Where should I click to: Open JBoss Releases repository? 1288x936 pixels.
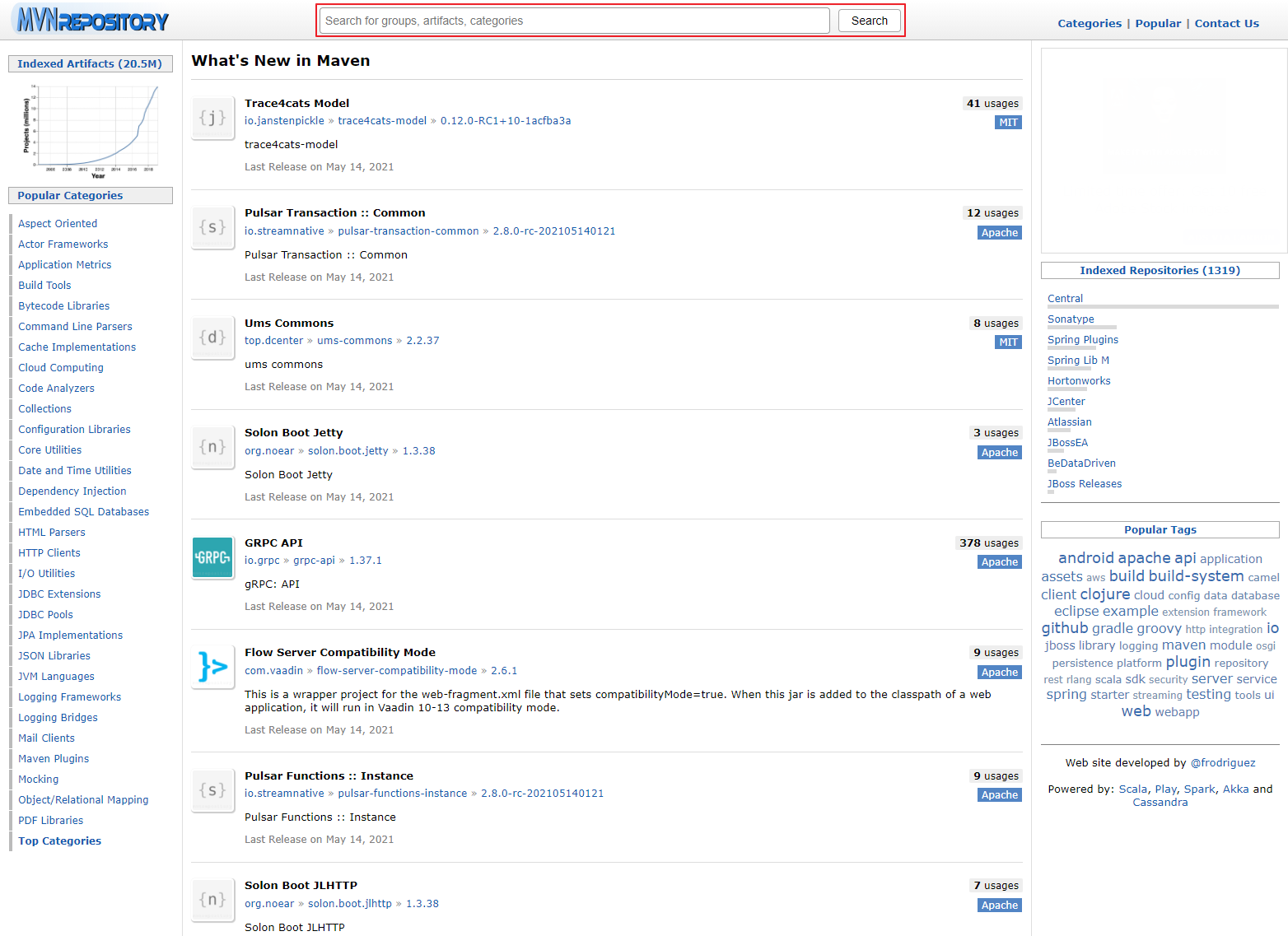(x=1085, y=483)
